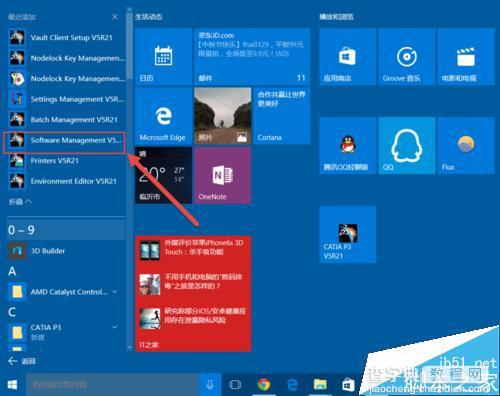Viewport: 500px width, 396px height.
Task: Select Printers V5R21 text label
Action: 55,161
